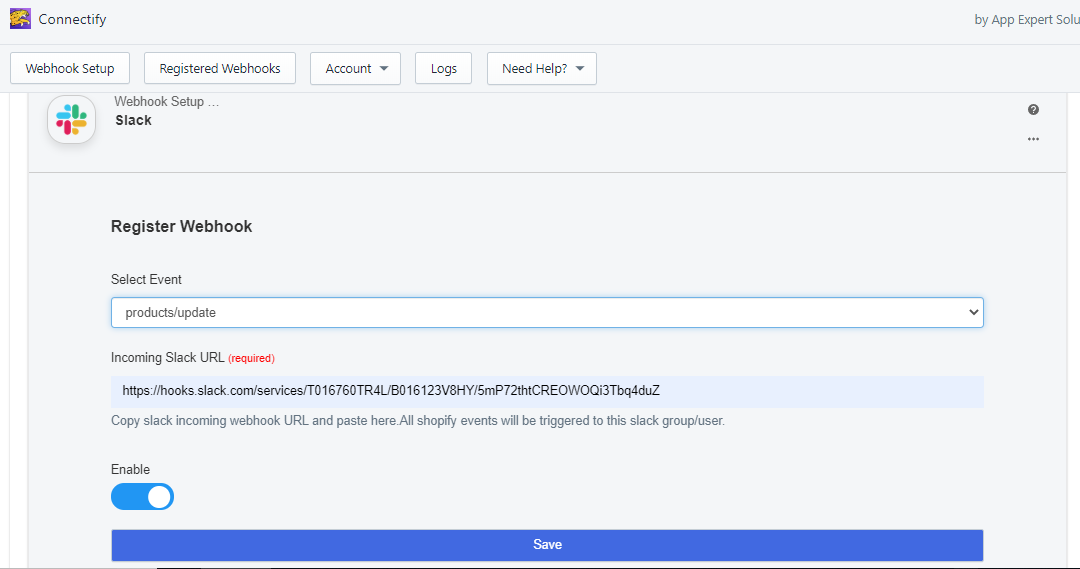Click the Slack heading text

click(x=134, y=121)
